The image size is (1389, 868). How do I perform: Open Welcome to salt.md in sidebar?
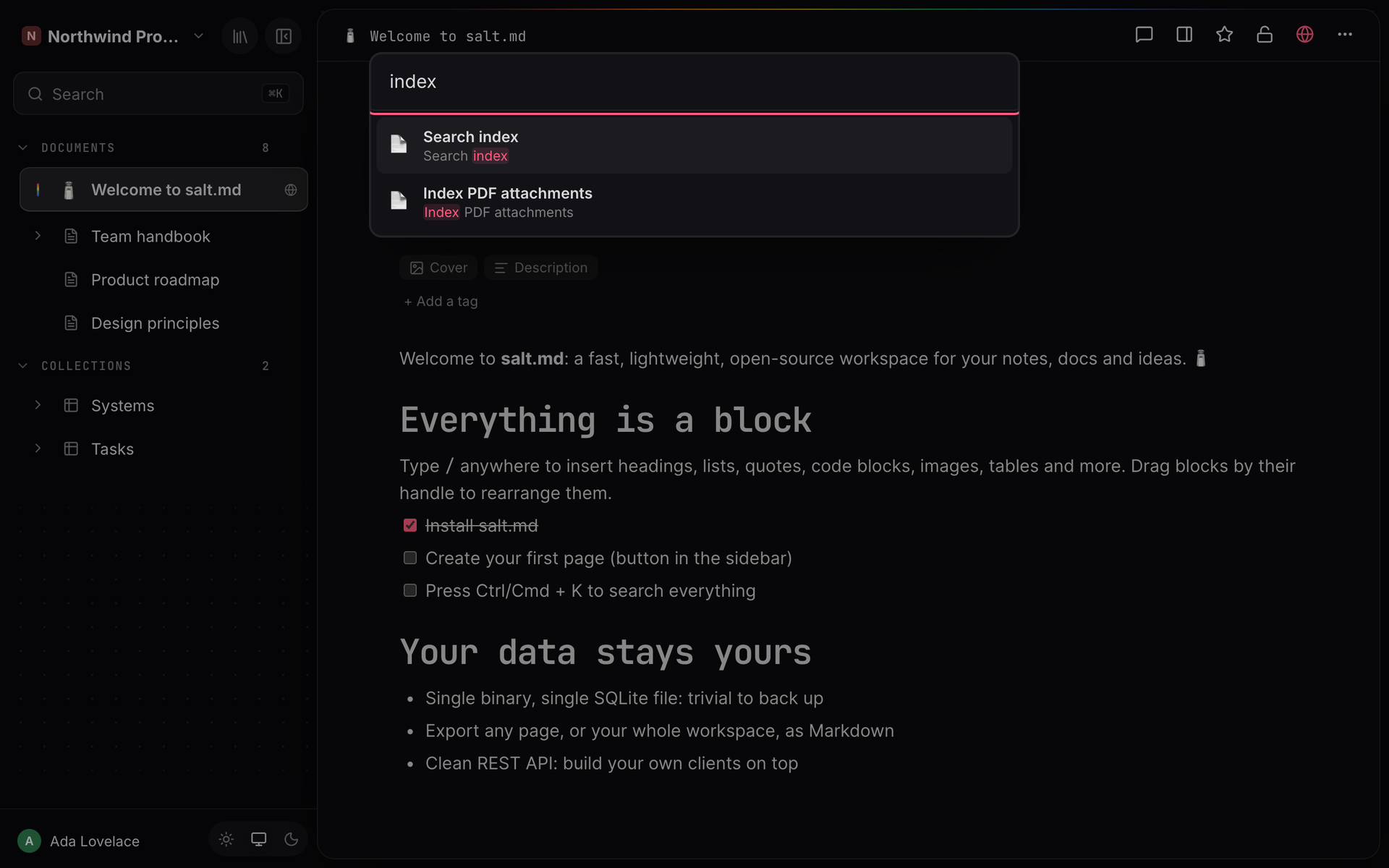coord(163,190)
